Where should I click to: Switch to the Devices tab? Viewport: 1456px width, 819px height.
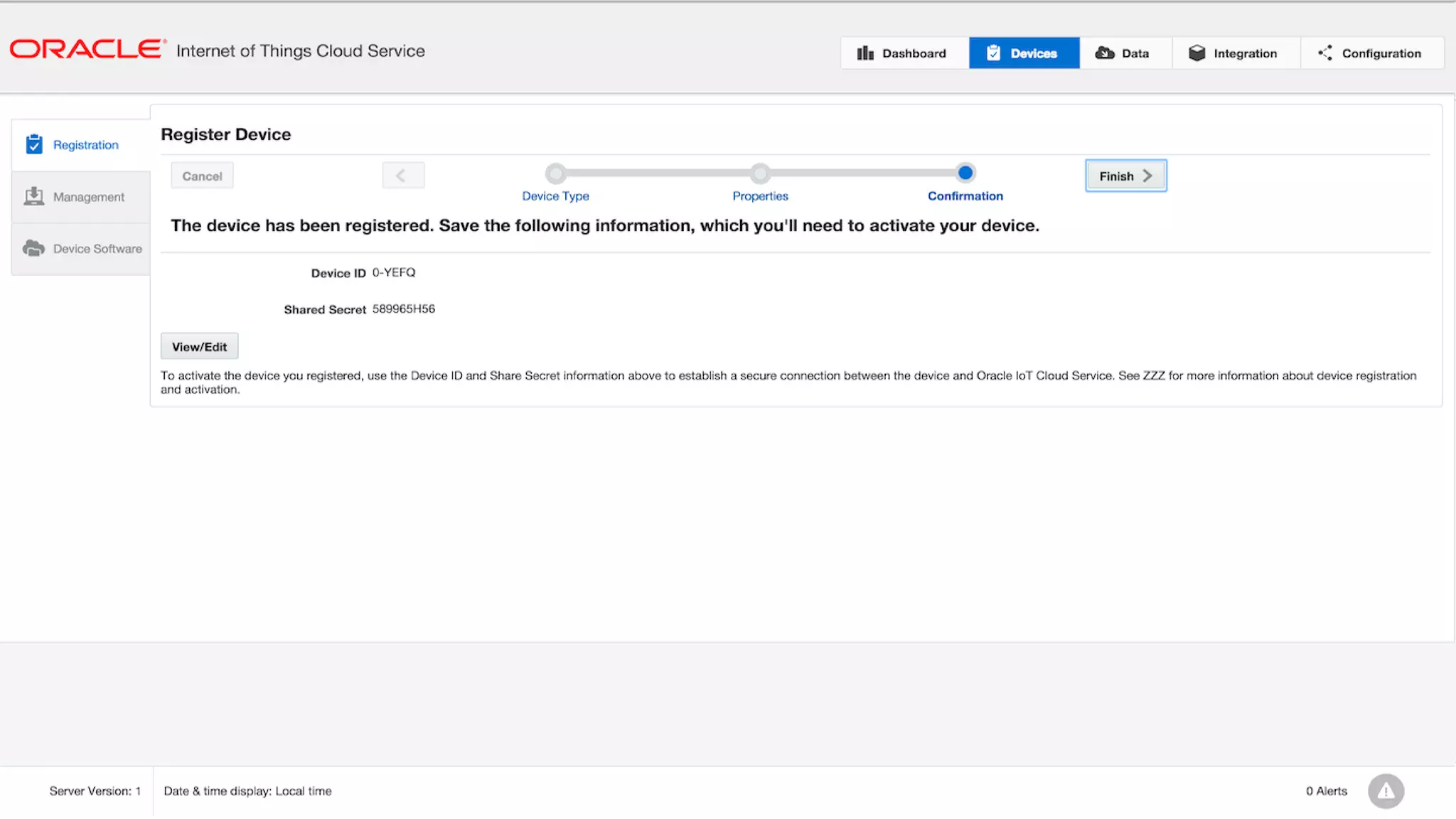[x=1024, y=53]
